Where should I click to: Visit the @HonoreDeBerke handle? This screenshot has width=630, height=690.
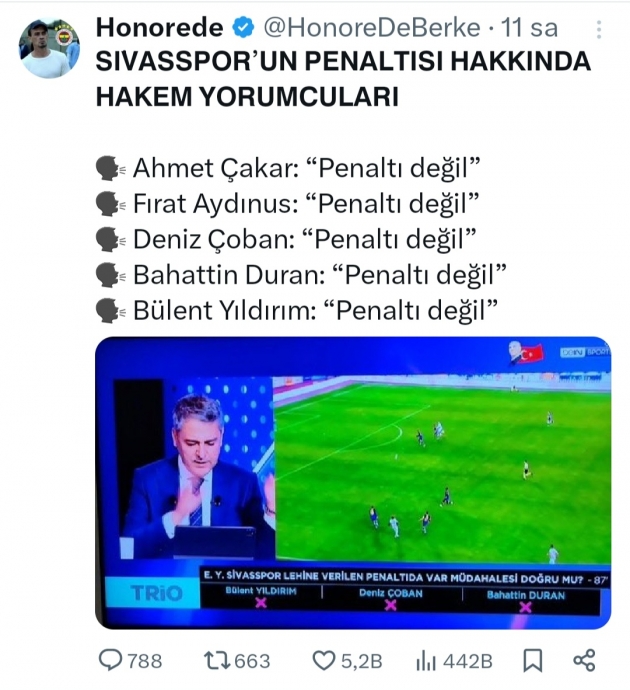(x=372, y=28)
